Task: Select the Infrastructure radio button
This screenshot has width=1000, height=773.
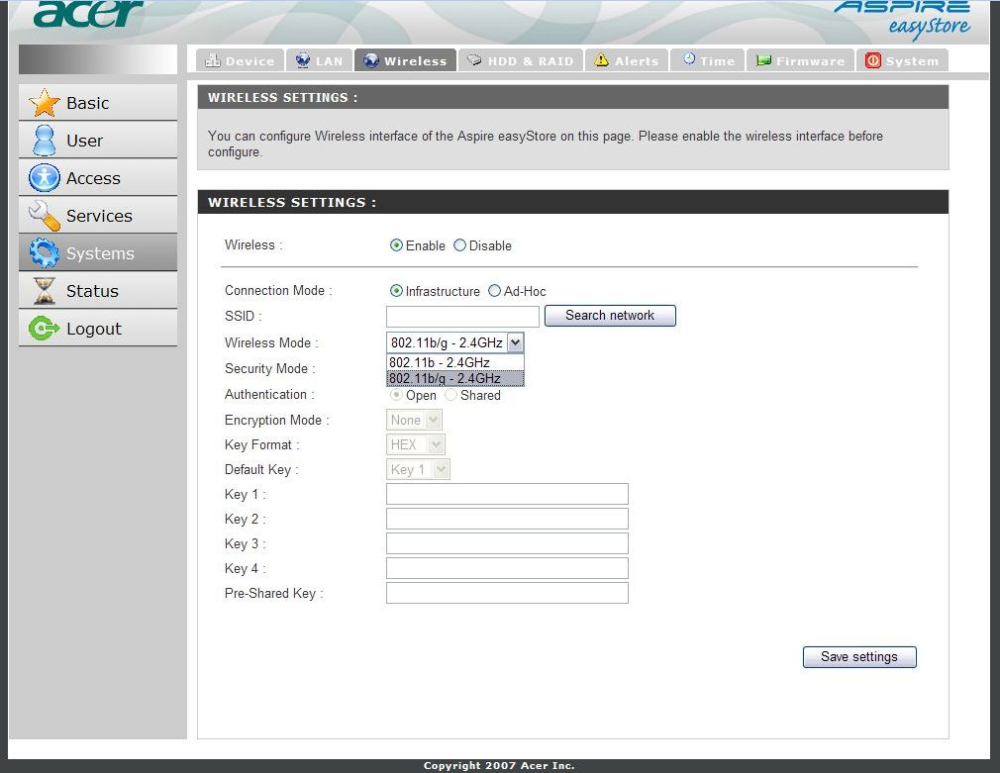Action: pyautogui.click(x=396, y=291)
